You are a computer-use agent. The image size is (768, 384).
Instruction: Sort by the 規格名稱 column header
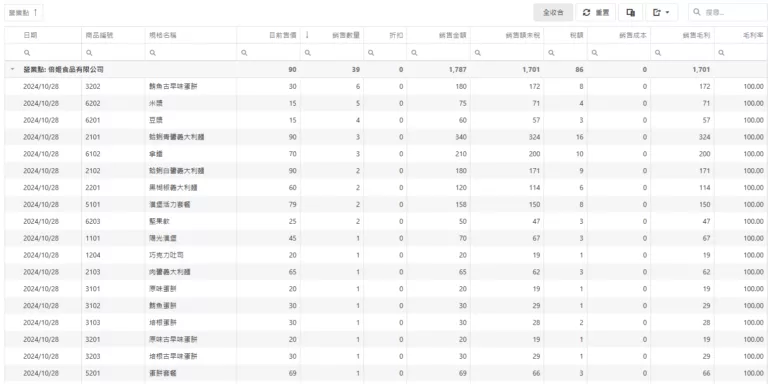[x=163, y=35]
